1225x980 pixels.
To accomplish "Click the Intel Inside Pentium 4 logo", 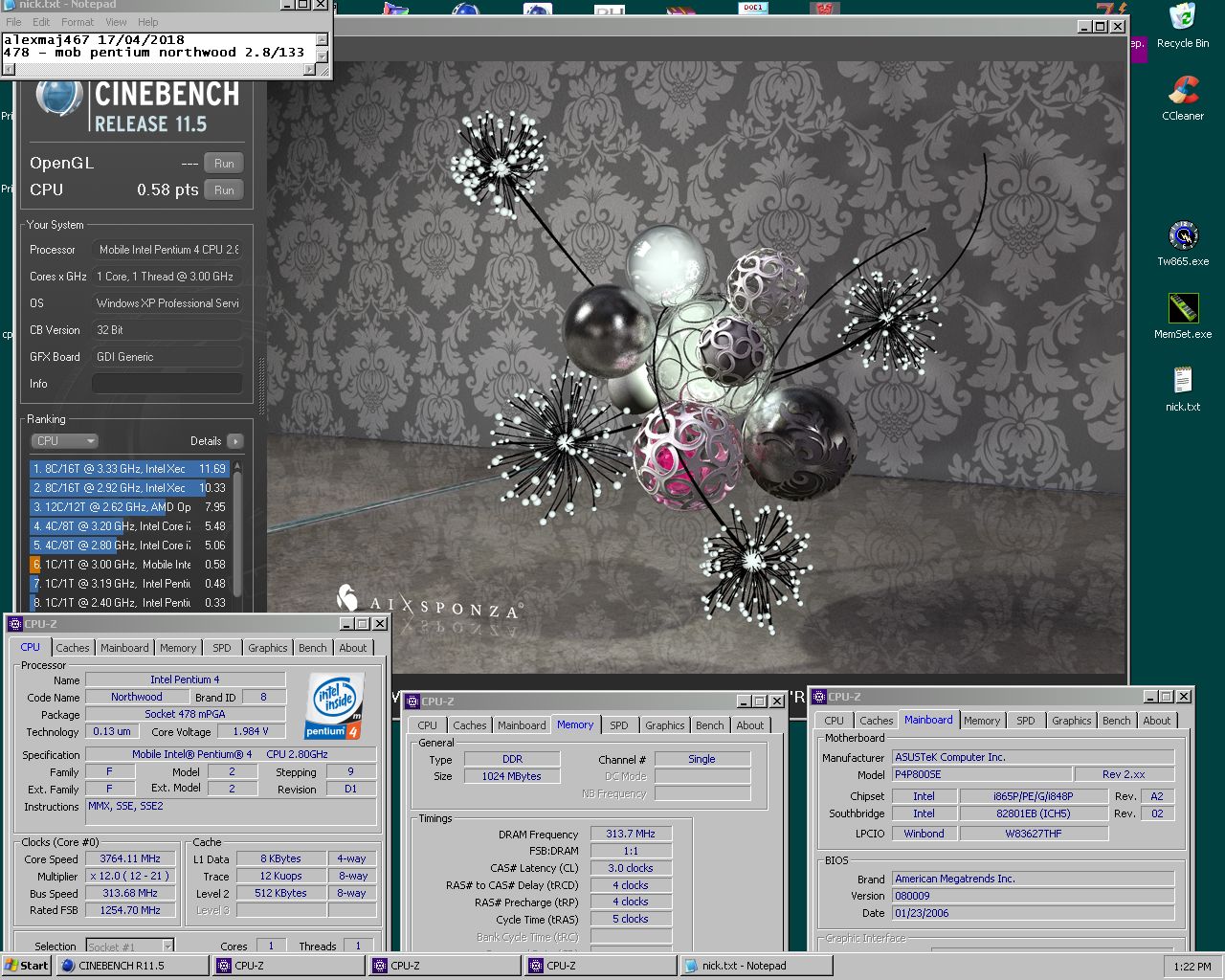I will [x=334, y=707].
